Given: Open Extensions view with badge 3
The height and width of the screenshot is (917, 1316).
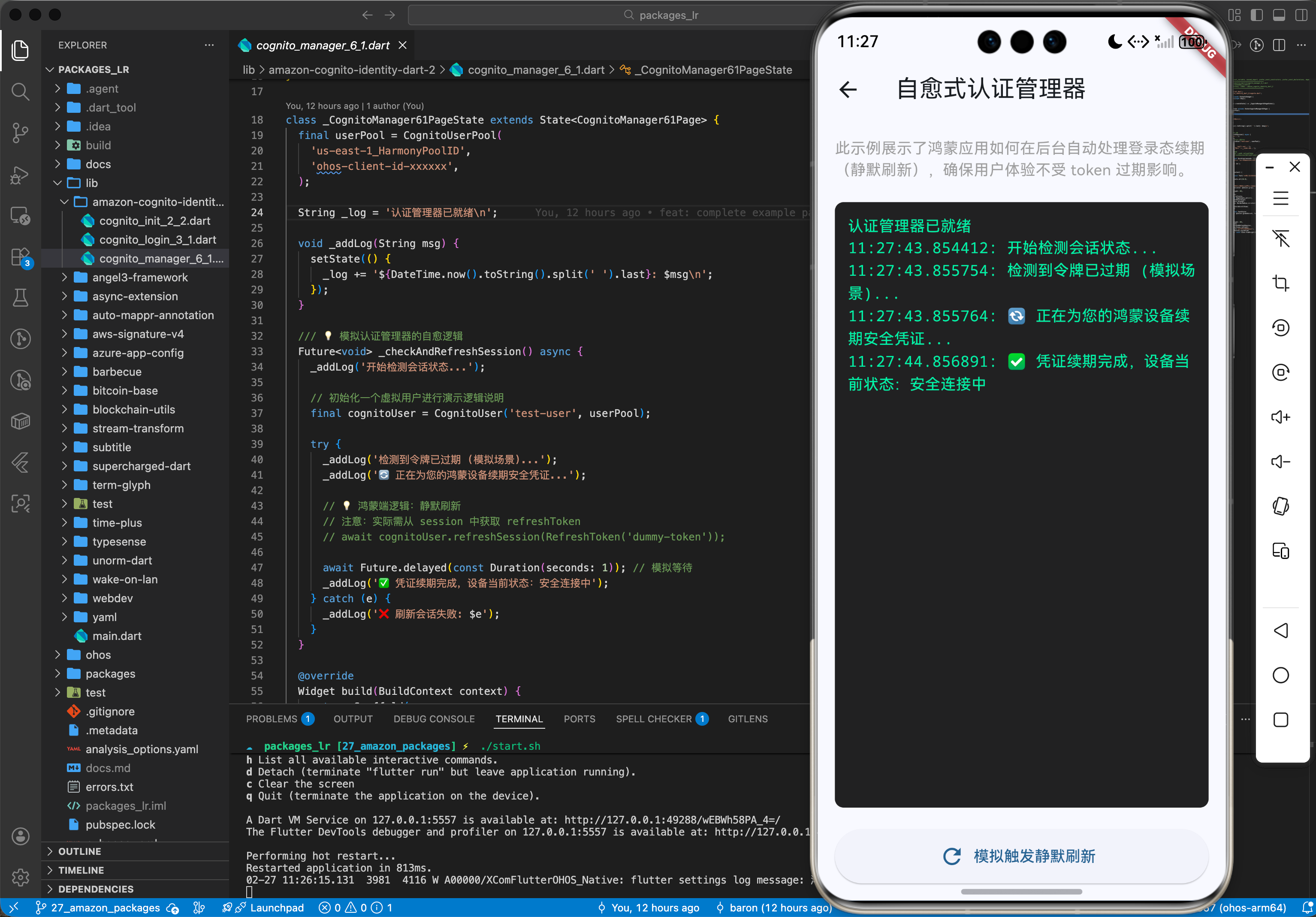Looking at the screenshot, I should [21, 257].
